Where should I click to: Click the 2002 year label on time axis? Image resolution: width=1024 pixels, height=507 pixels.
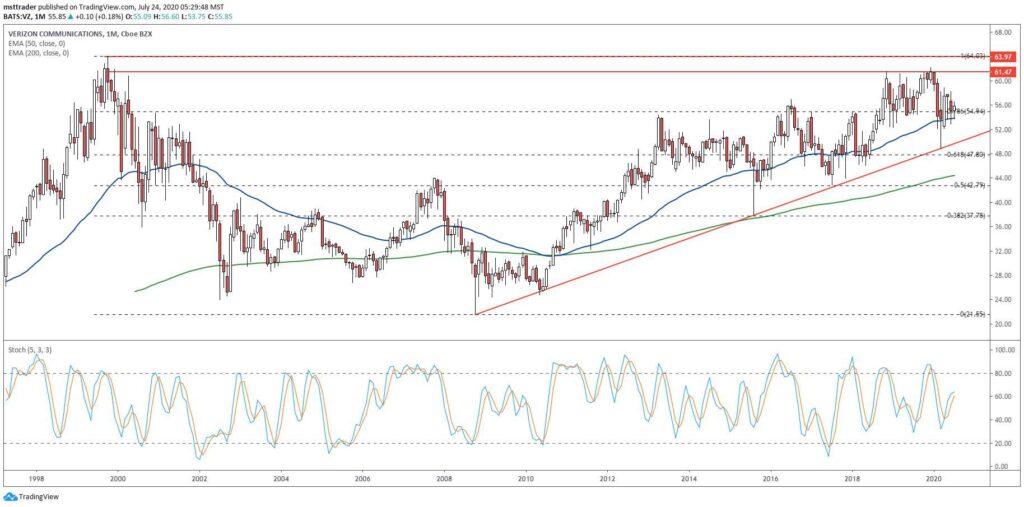point(200,478)
